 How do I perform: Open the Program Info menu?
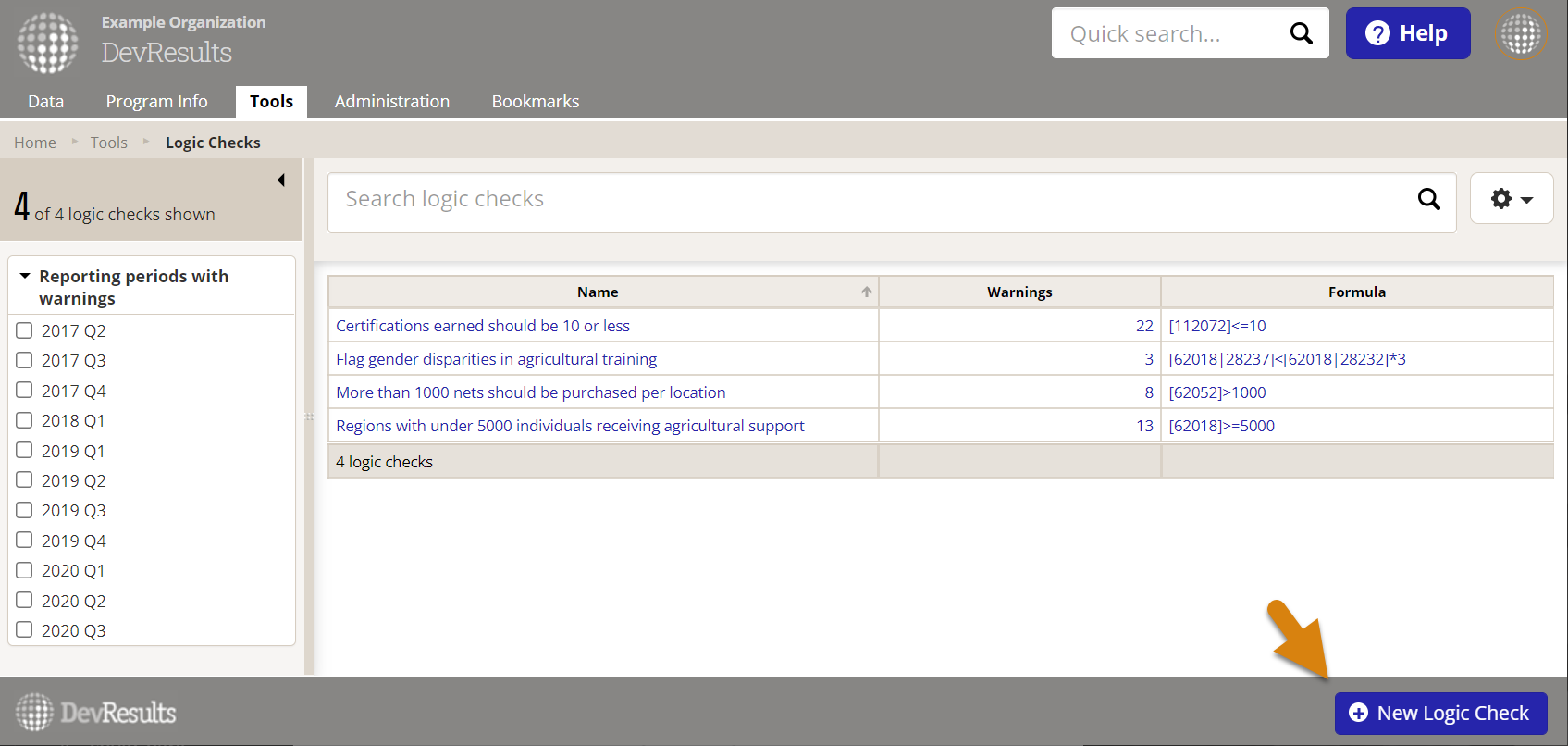click(x=156, y=101)
